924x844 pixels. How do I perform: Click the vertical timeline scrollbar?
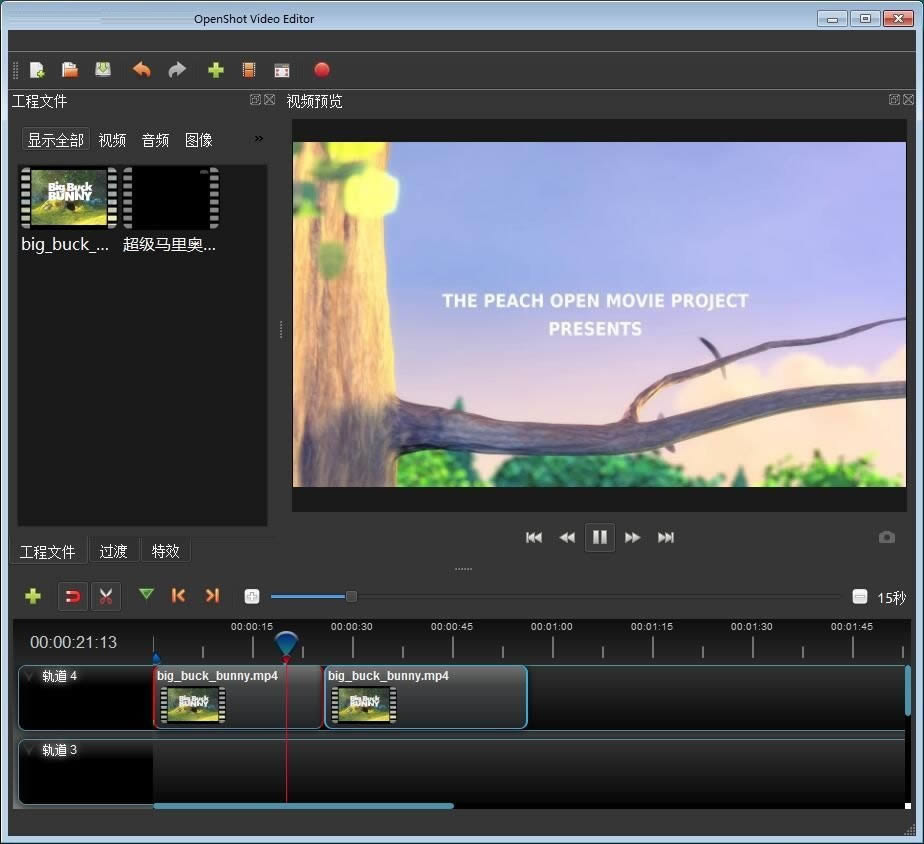[x=908, y=691]
